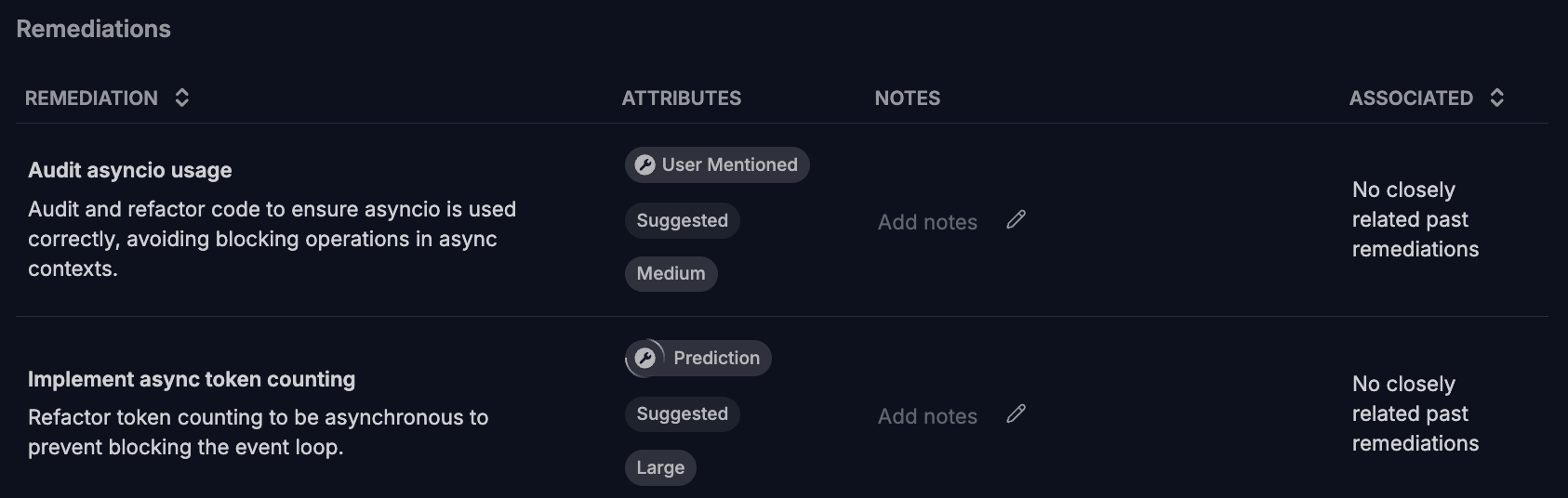The width and height of the screenshot is (1568, 498).
Task: Sort by Remediation column arrows
Action: pyautogui.click(x=182, y=98)
